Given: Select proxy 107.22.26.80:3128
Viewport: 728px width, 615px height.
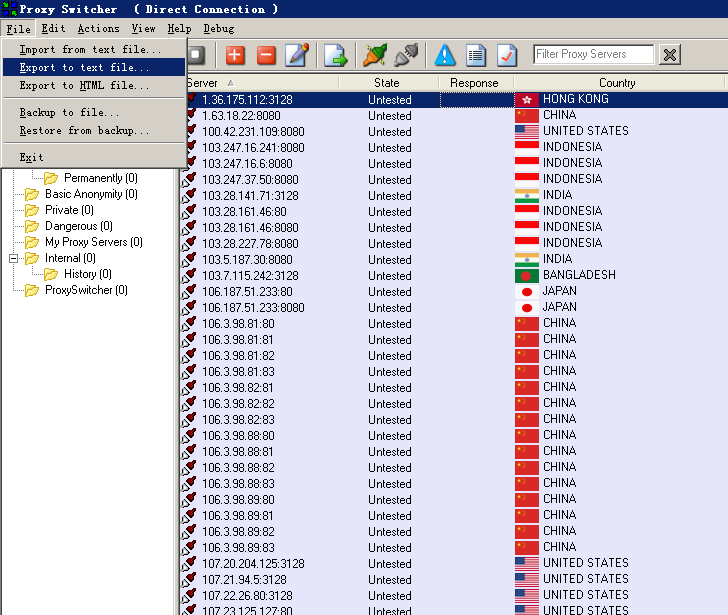Looking at the screenshot, I should [x=247, y=596].
